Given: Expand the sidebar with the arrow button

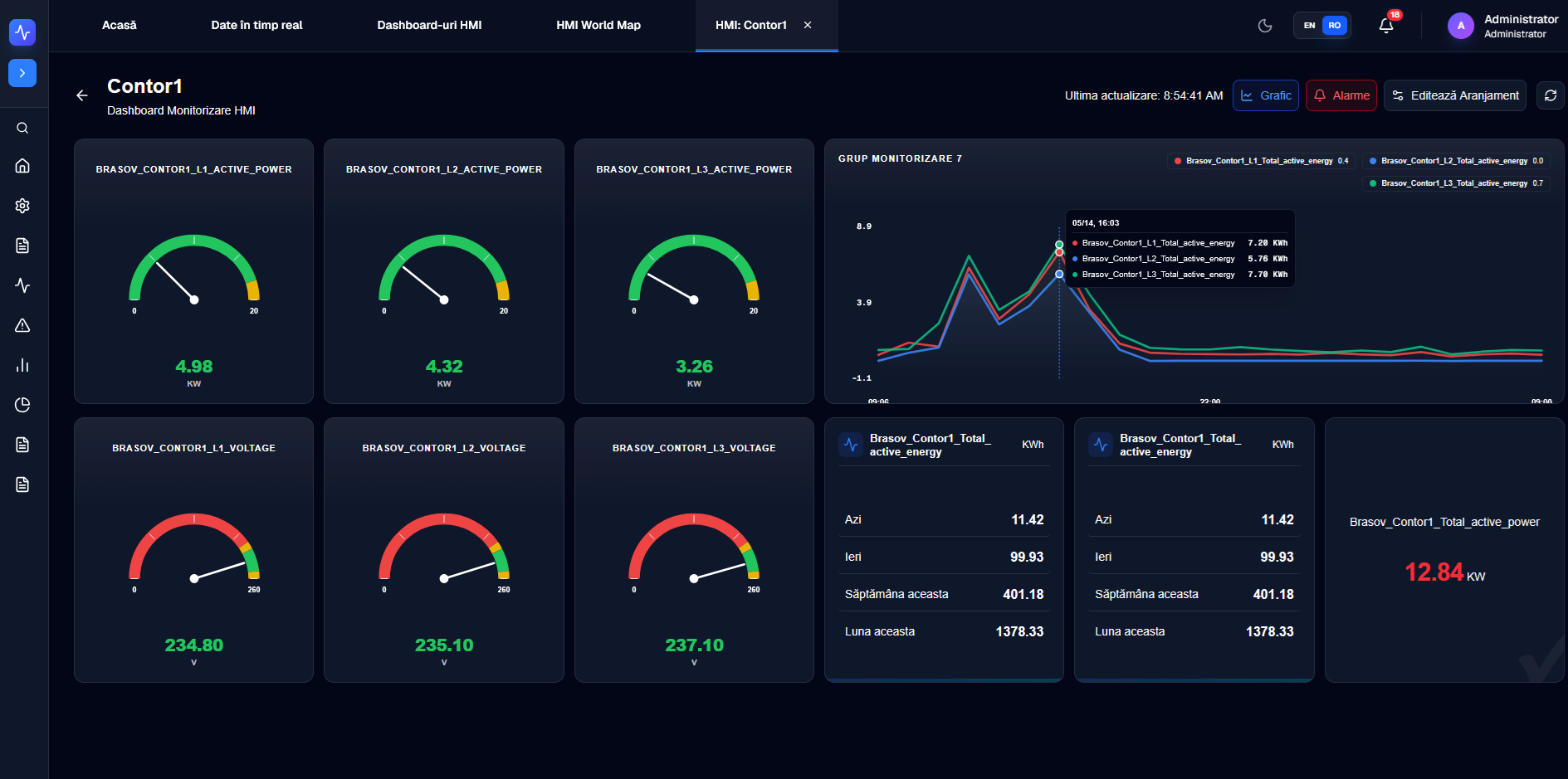Looking at the screenshot, I should (x=22, y=73).
